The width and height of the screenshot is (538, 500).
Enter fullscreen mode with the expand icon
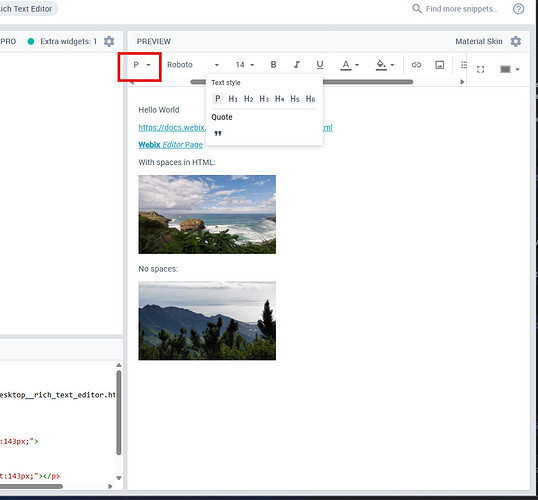pyautogui.click(x=480, y=69)
